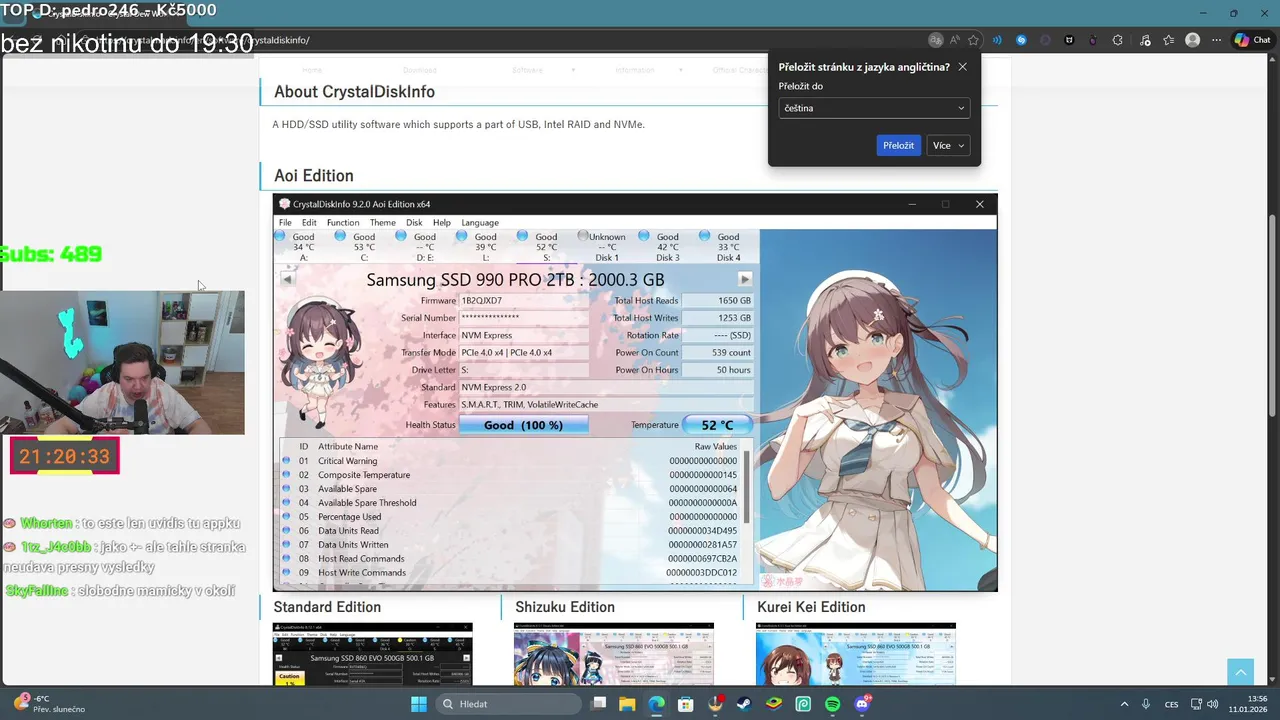The height and width of the screenshot is (720, 1280).
Task: Click the scroll-to-top arrow button on page
Action: coord(1240,672)
